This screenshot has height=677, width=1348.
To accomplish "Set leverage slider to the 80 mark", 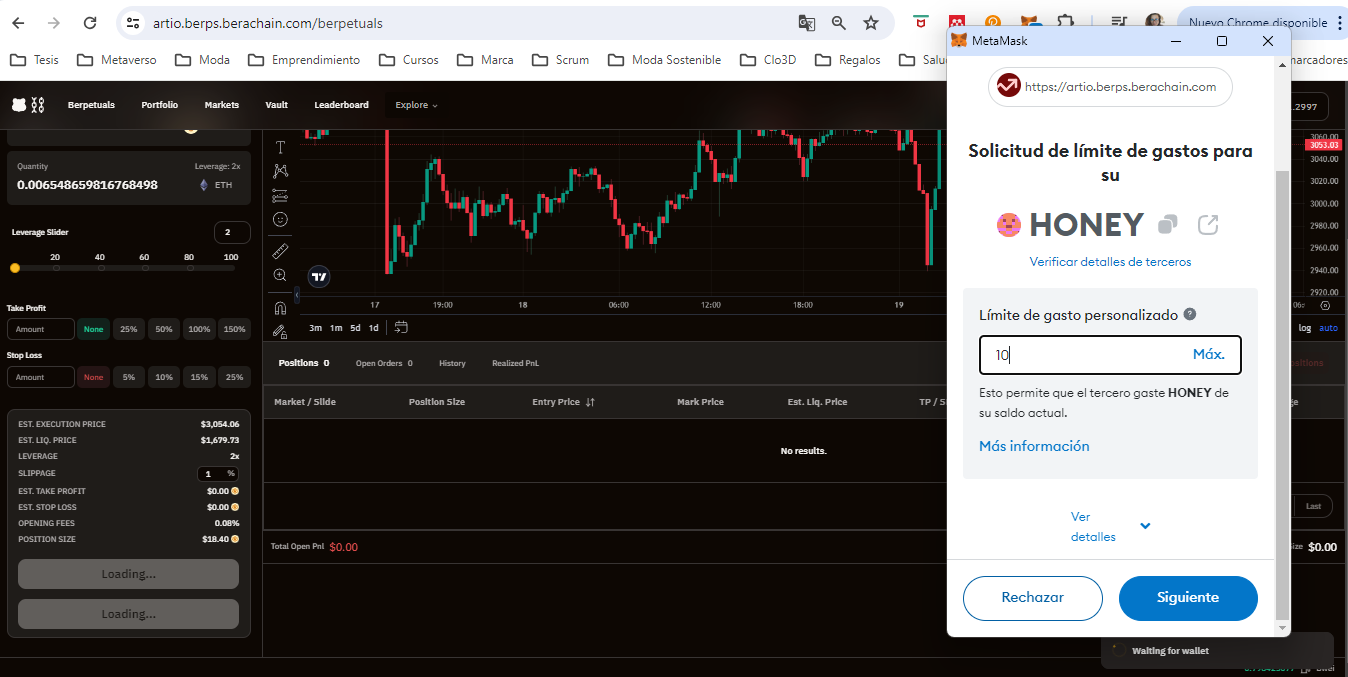I will (x=189, y=268).
